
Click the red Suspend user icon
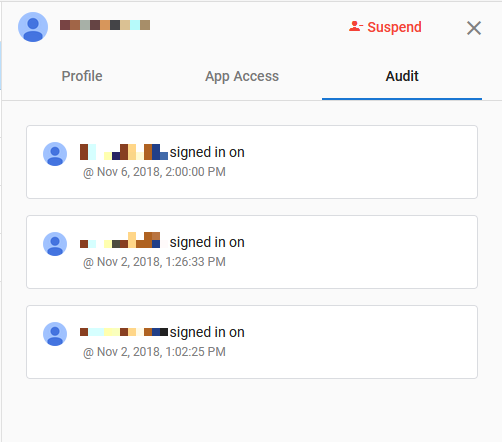pyautogui.click(x=356, y=26)
